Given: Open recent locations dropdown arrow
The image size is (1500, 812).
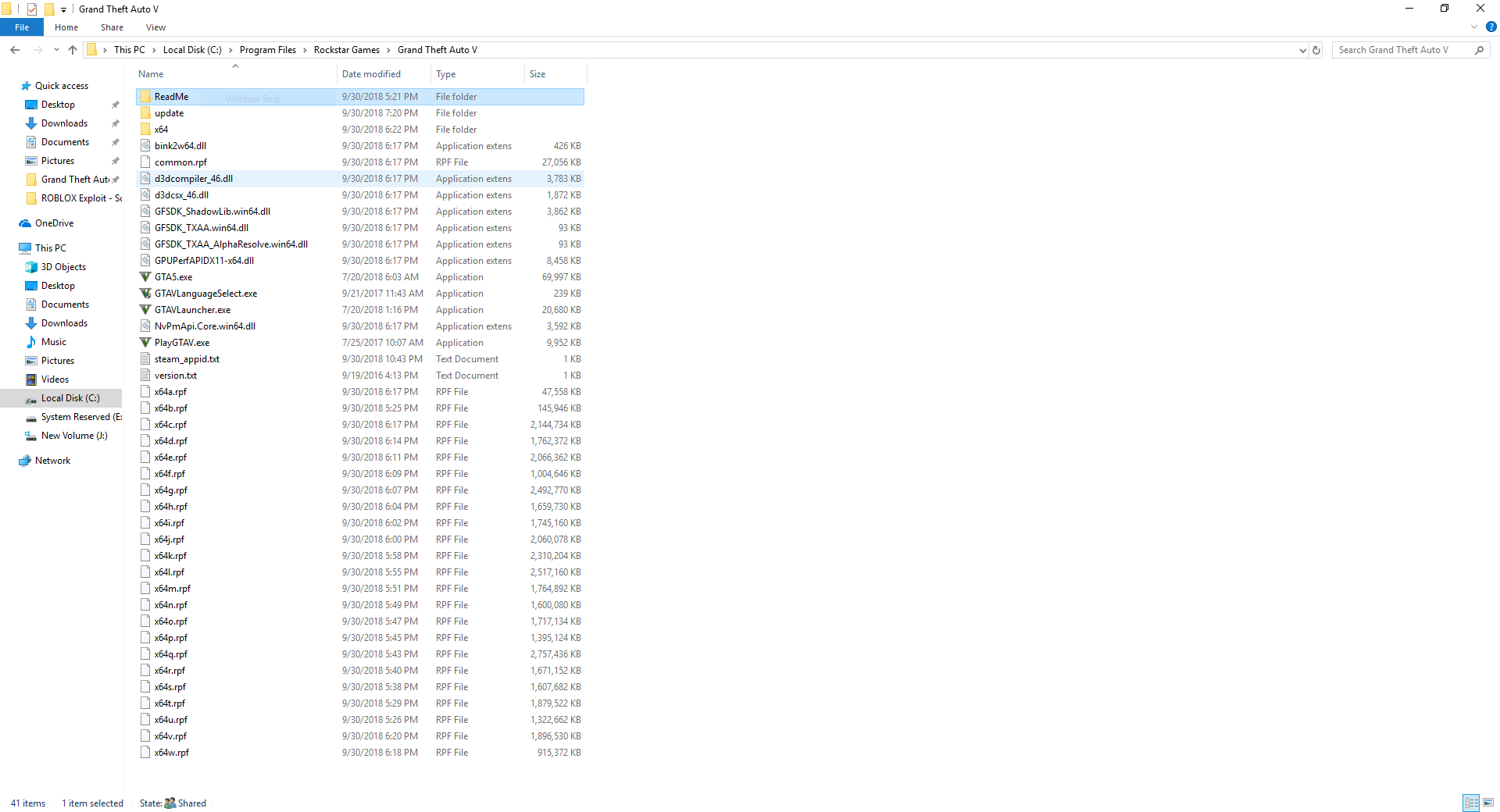Looking at the screenshot, I should 56,50.
